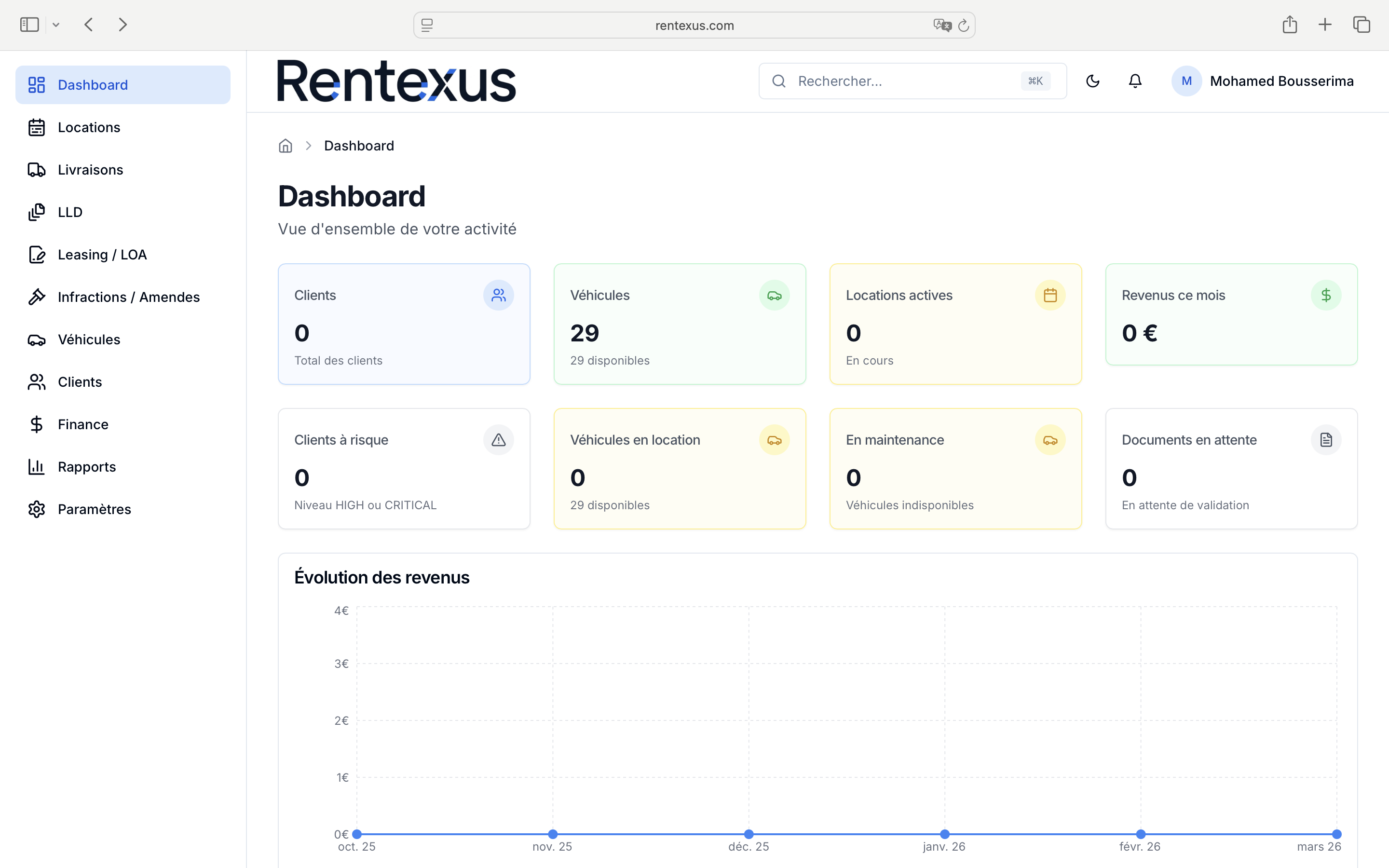1389x868 pixels.
Task: Expand the sidebar tab group dropdown arrow
Action: click(56, 25)
